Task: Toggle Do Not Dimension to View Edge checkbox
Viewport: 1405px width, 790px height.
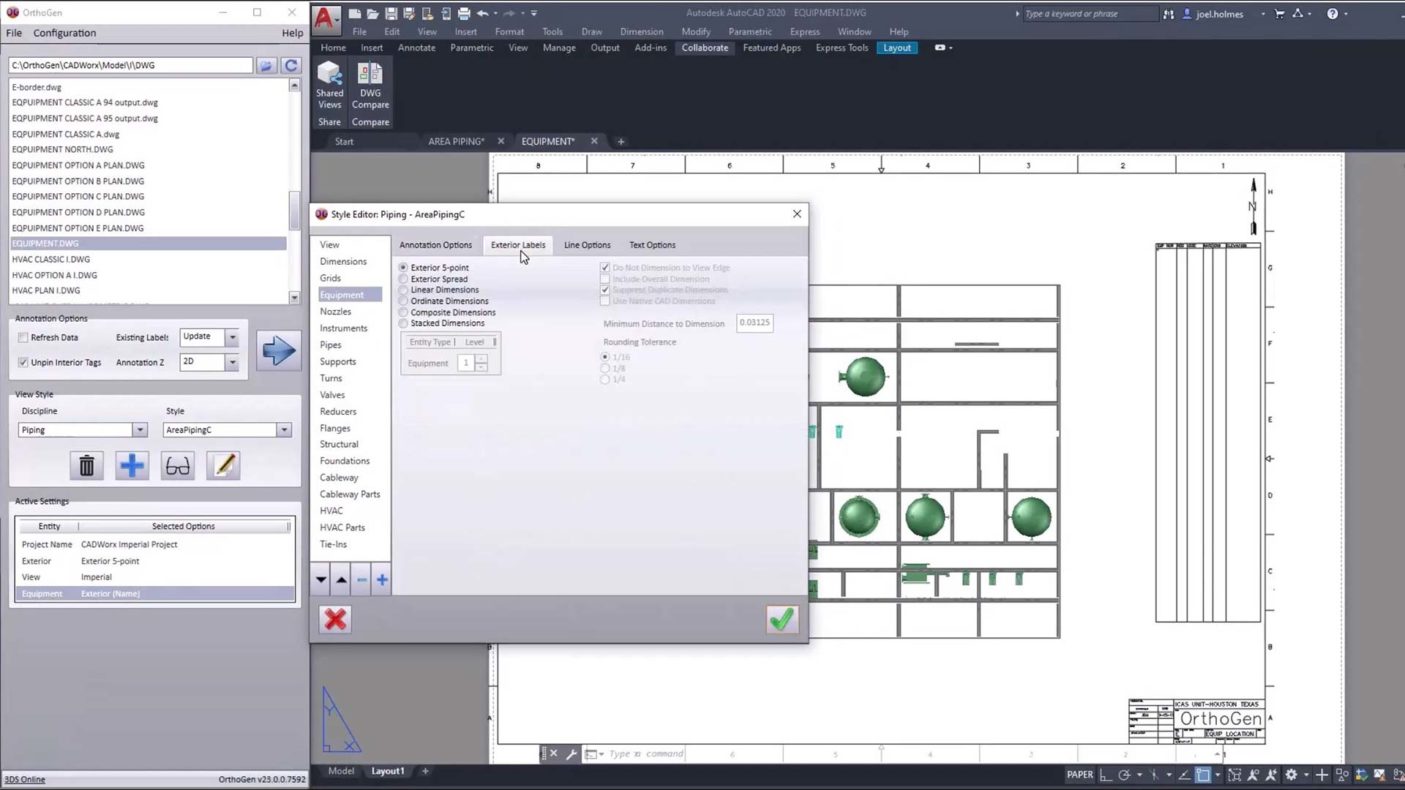Action: [x=605, y=268]
